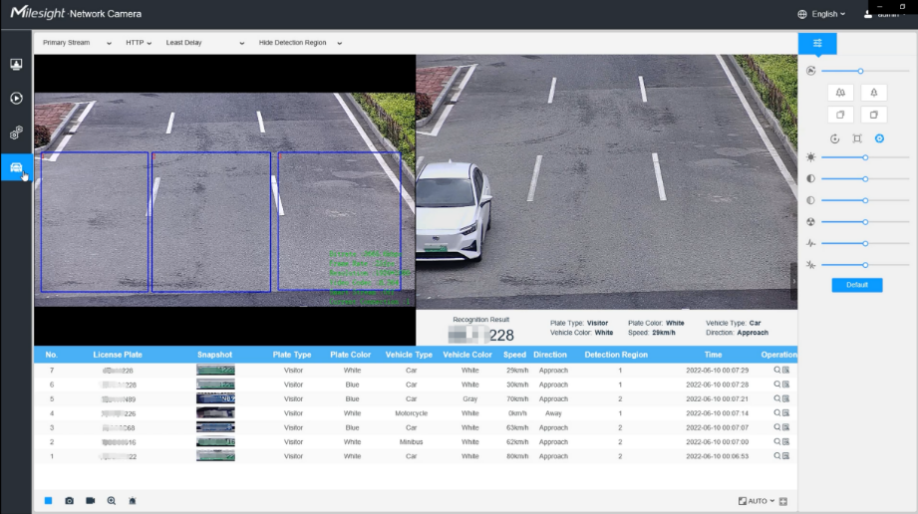Open the HTTP protocol dropdown

point(139,43)
